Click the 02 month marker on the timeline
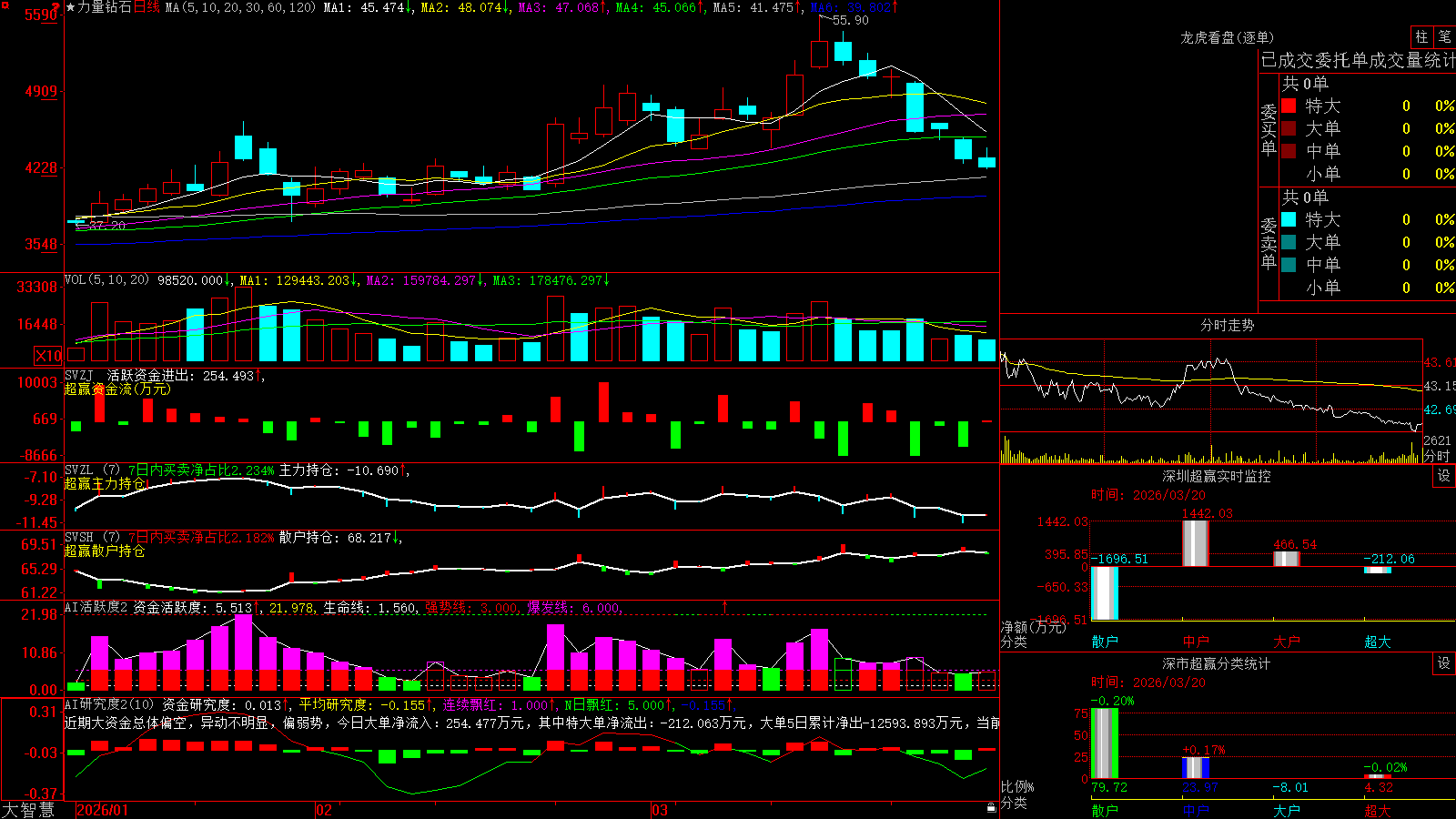The width and height of the screenshot is (1456, 819). point(324,810)
